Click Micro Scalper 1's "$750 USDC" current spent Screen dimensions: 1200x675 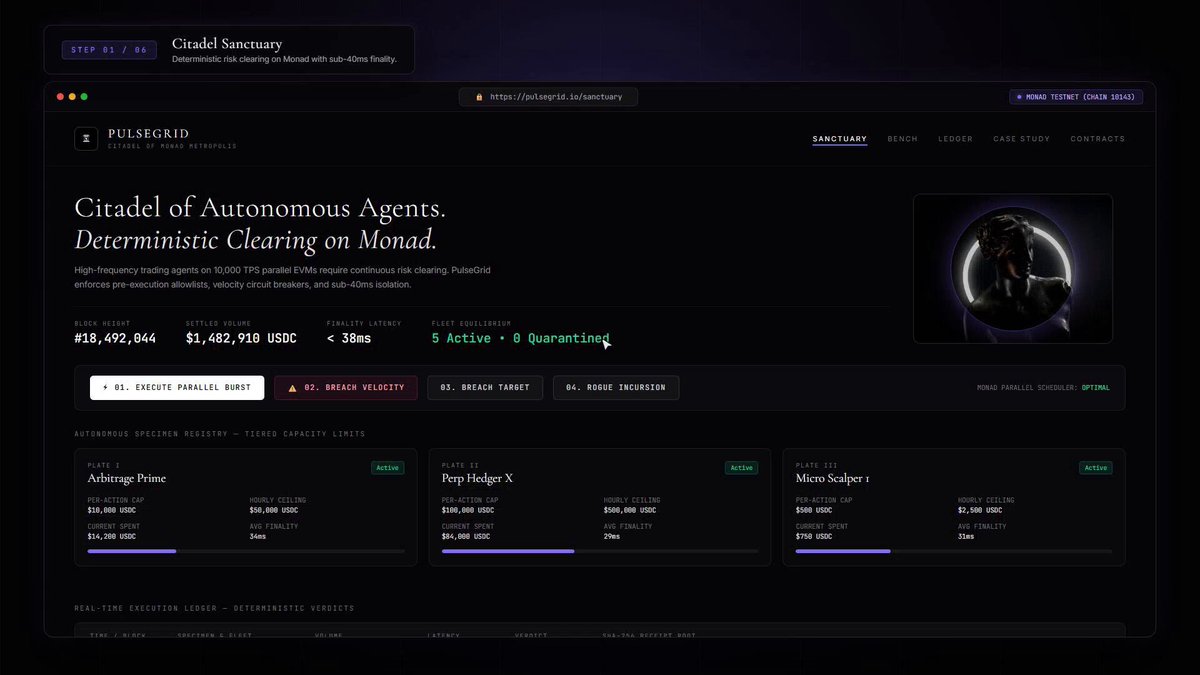coord(814,537)
